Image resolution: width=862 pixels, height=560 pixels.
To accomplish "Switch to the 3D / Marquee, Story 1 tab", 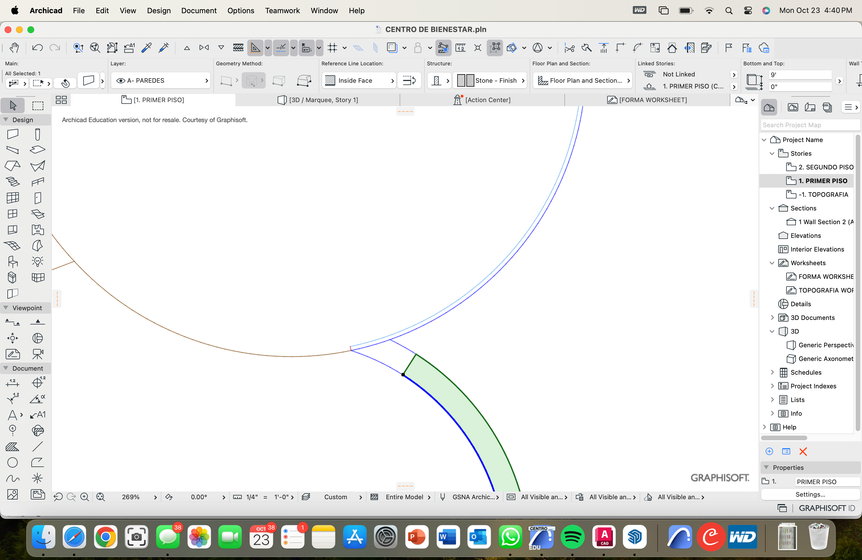I will 318,100.
